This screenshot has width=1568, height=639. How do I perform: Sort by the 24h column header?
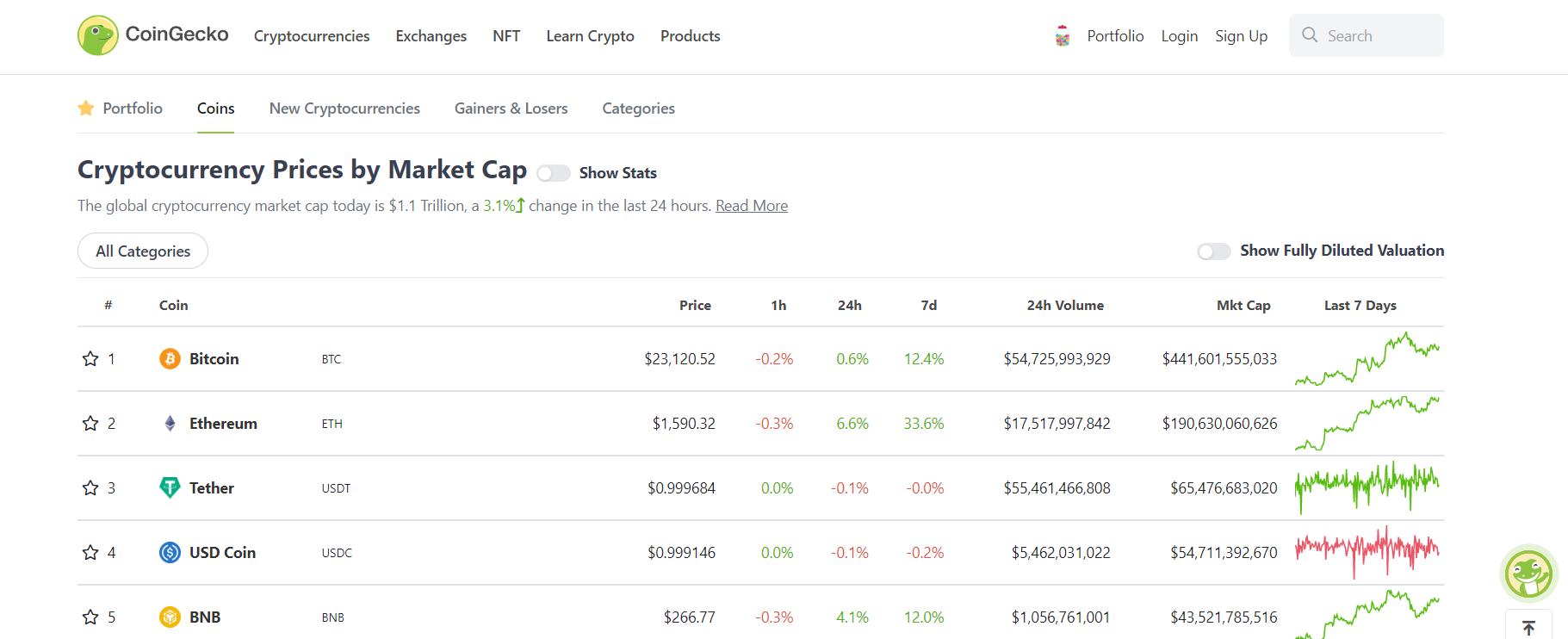[850, 306]
